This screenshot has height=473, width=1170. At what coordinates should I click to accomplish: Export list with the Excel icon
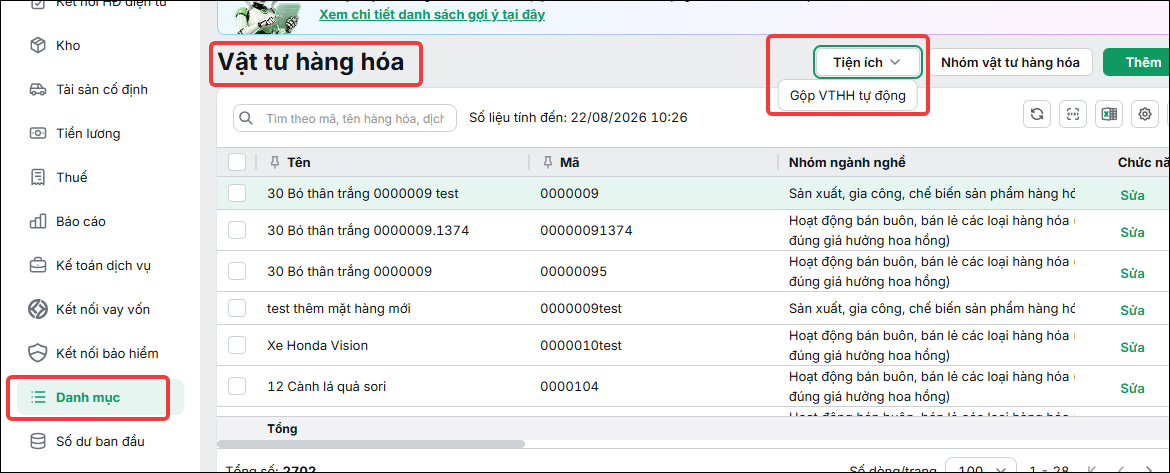[x=1109, y=114]
